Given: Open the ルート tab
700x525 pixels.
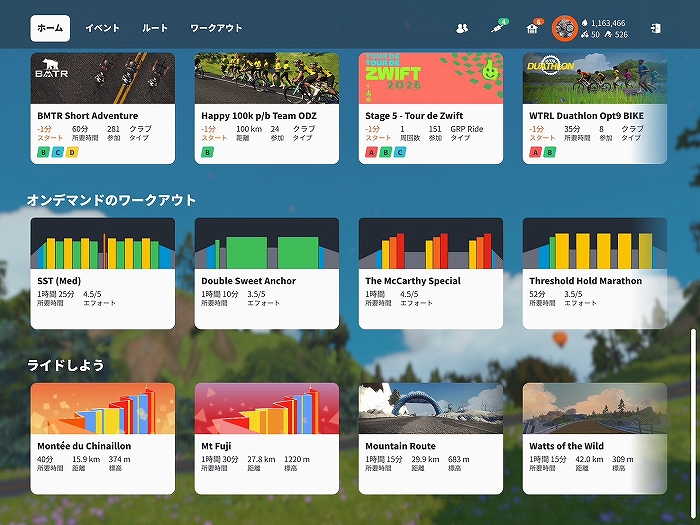Looking at the screenshot, I should point(155,28).
